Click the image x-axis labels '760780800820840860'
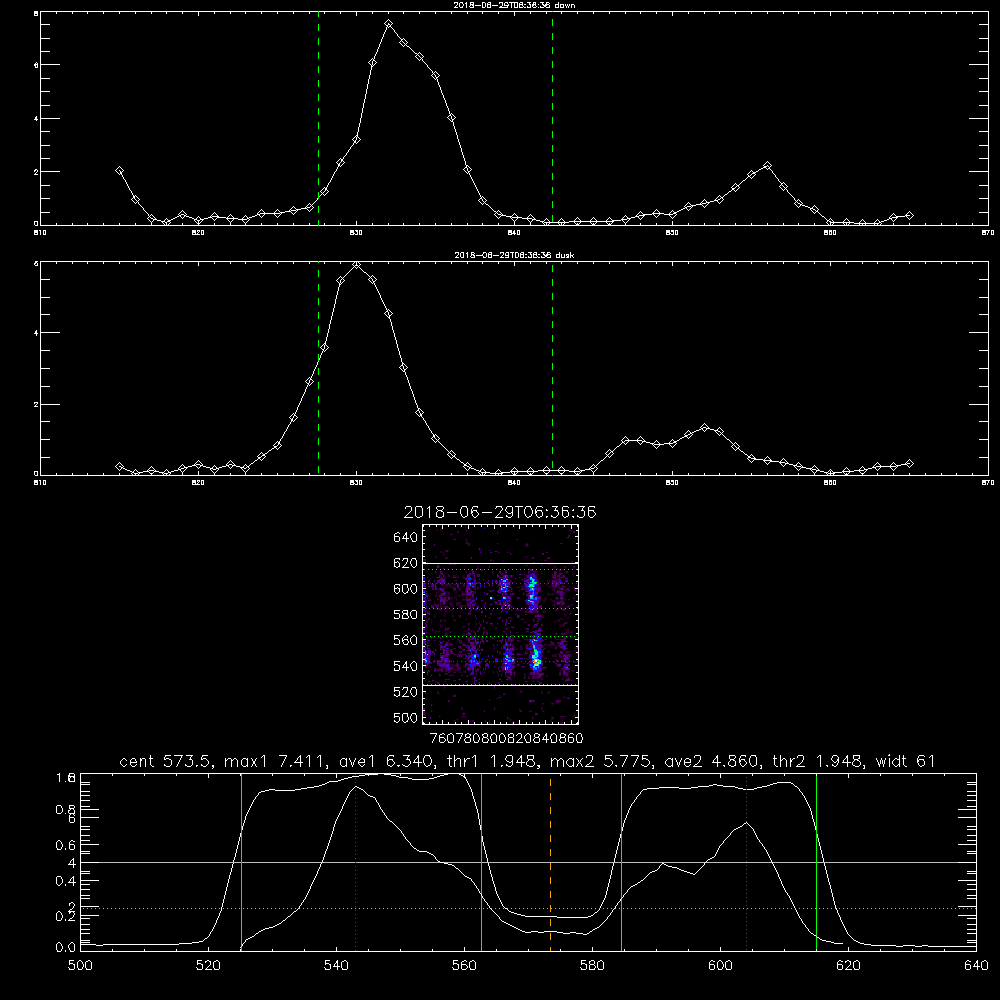1000x1000 pixels. tap(507, 739)
